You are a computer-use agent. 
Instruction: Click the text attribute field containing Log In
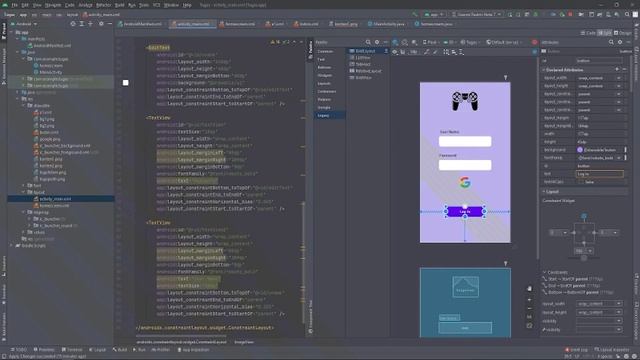click(600, 174)
